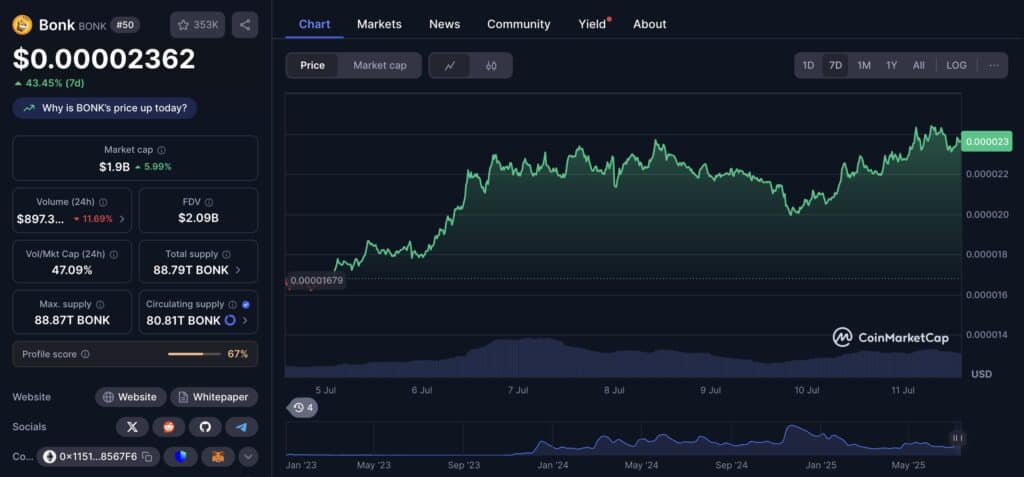Open the Community tab
This screenshot has width=1024, height=477.
point(519,24)
